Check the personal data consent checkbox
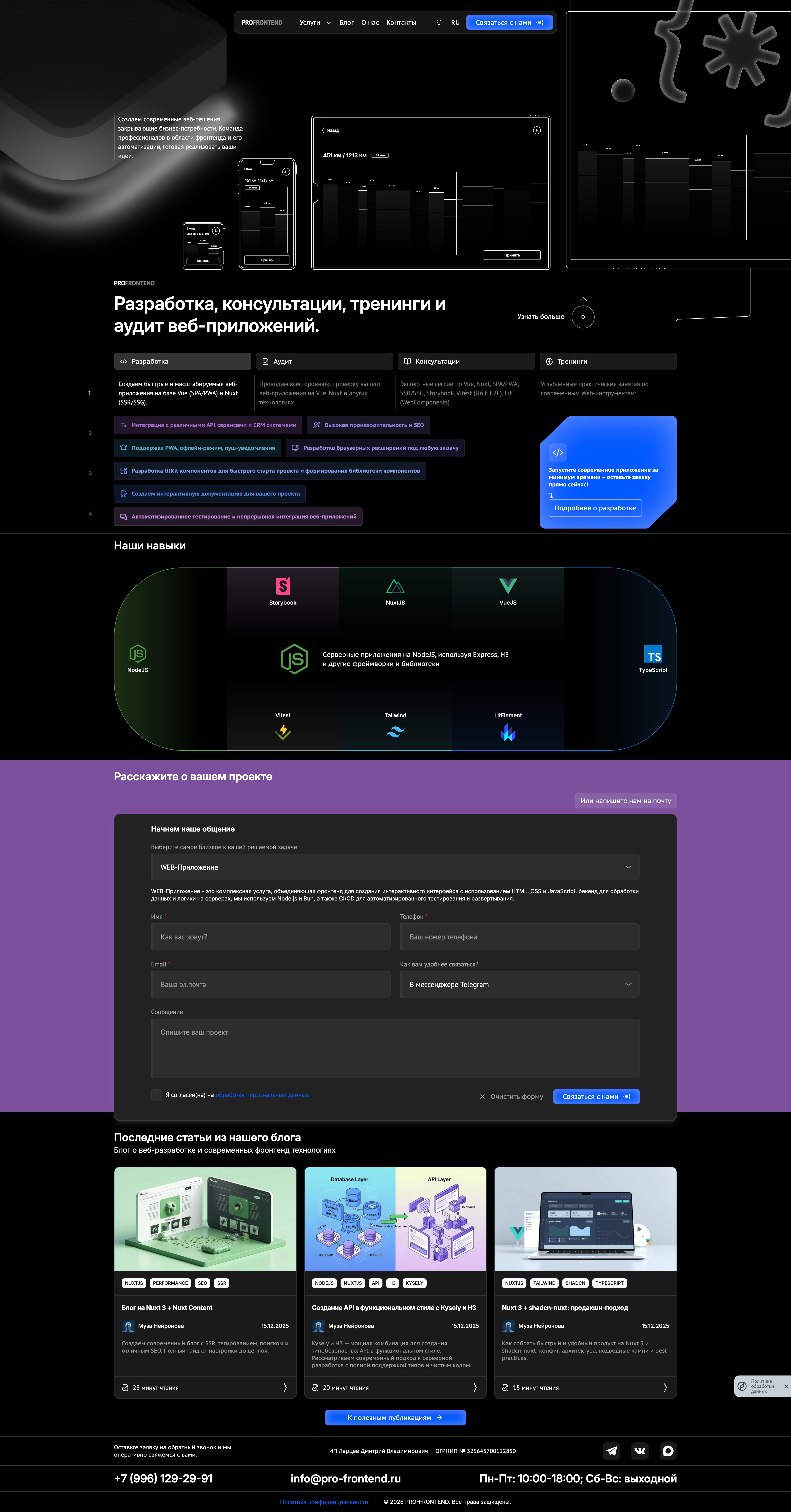791x1512 pixels. pos(157,1095)
